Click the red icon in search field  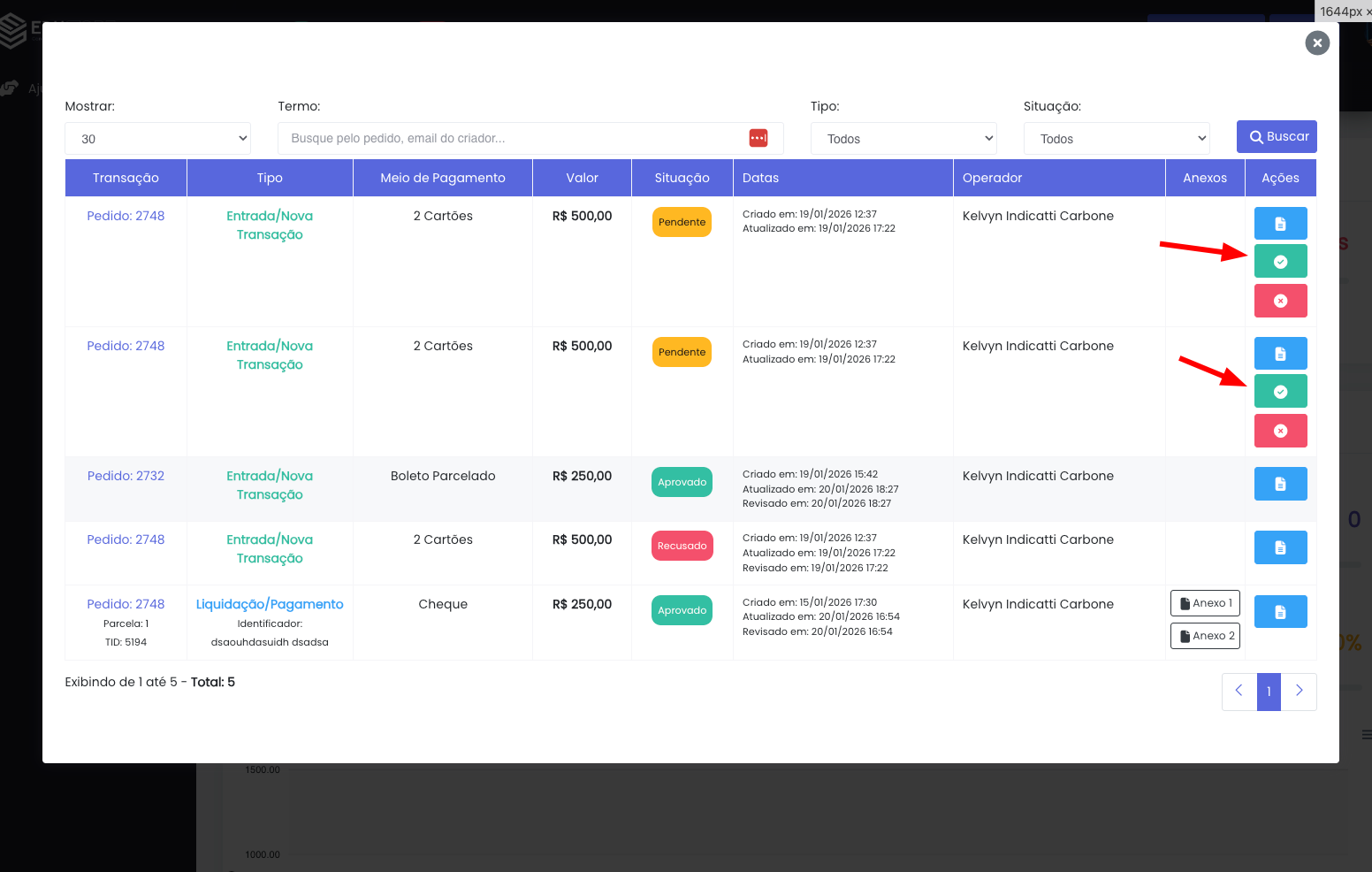pos(758,138)
